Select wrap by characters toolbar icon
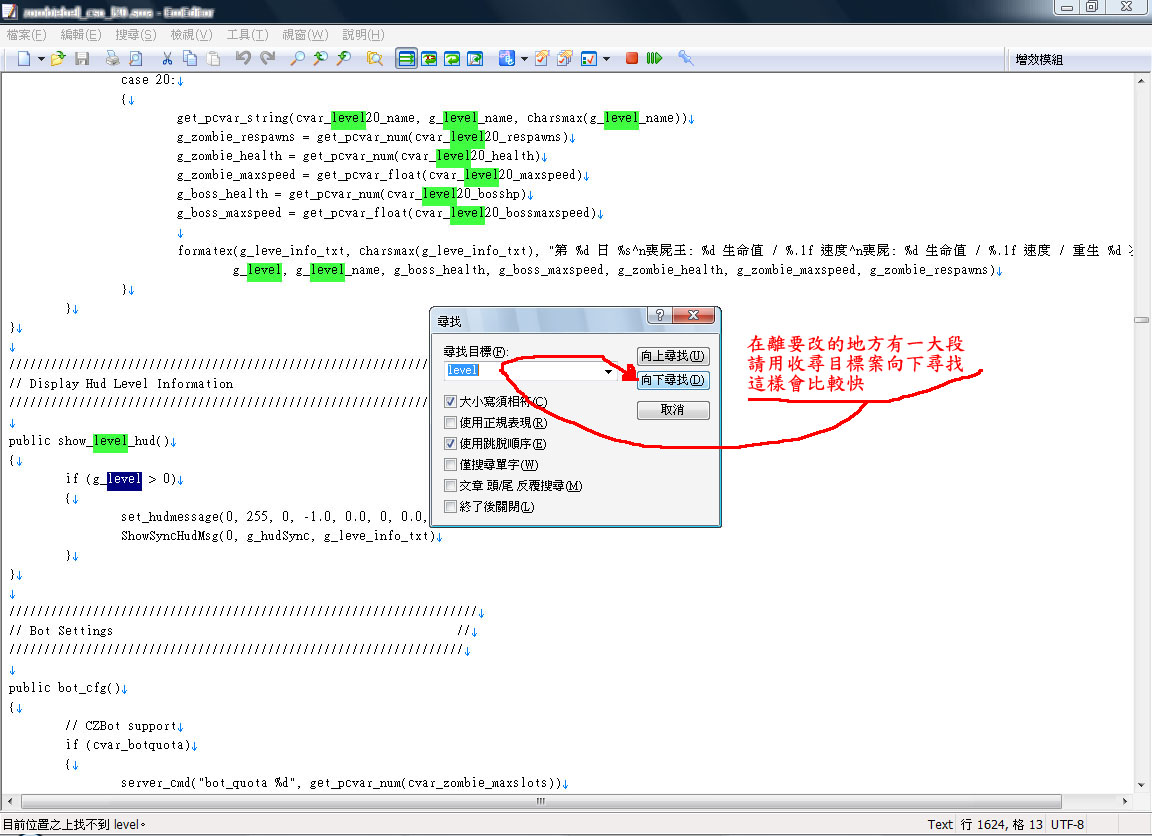This screenshot has height=836, width=1152. (x=429, y=59)
